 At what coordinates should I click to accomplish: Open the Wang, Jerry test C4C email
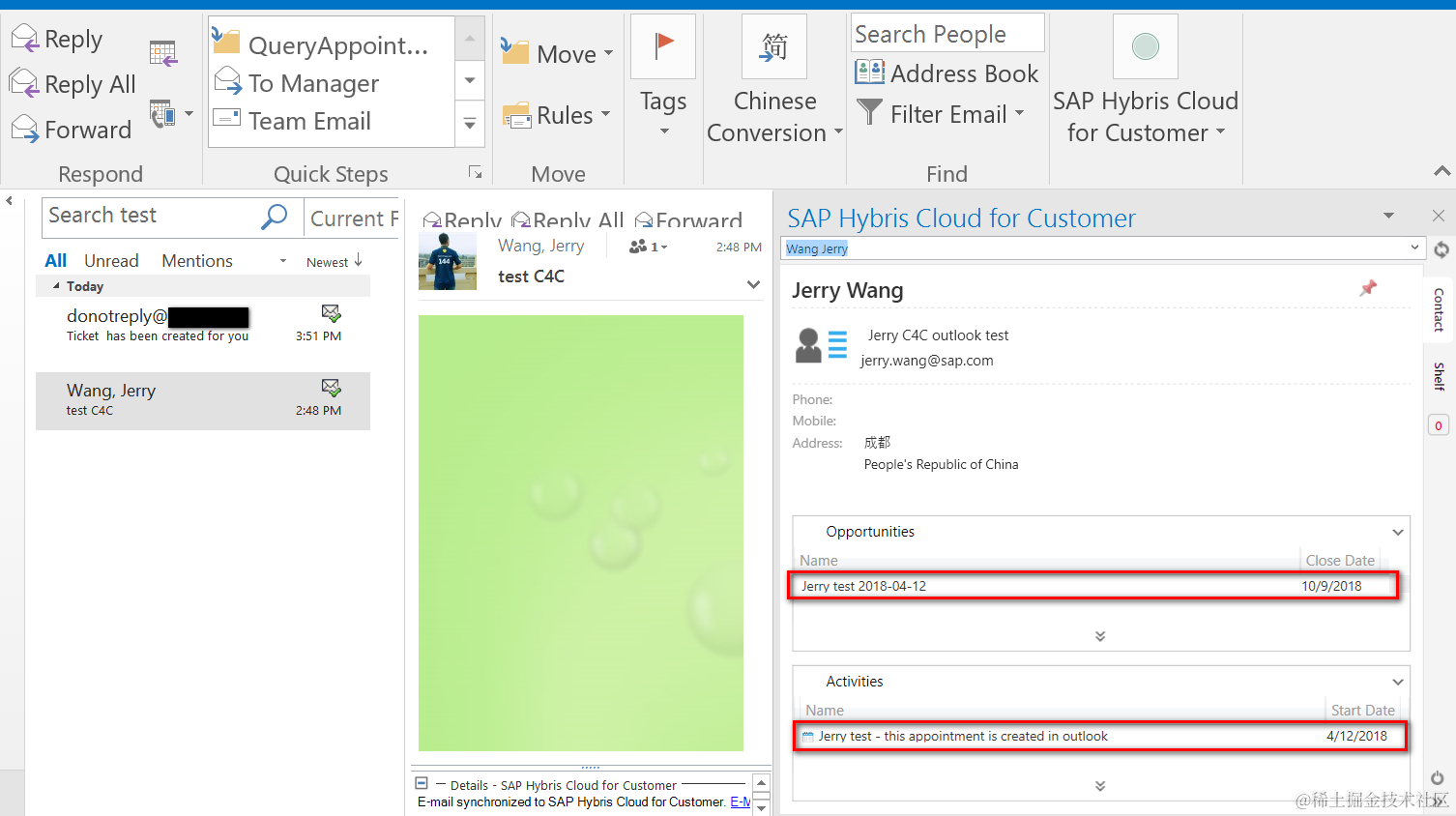[x=203, y=401]
